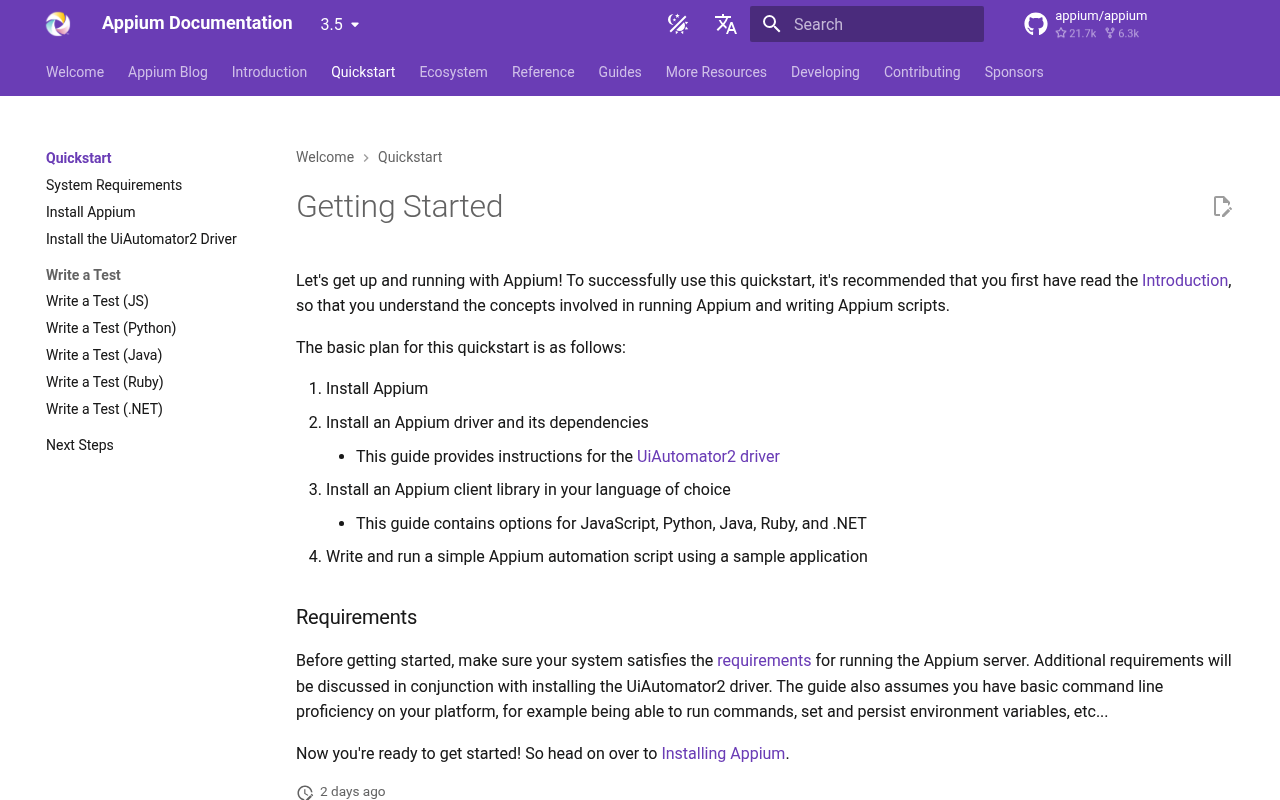Open Write a Test (Python) page
The image size is (1280, 800).
[x=111, y=328]
